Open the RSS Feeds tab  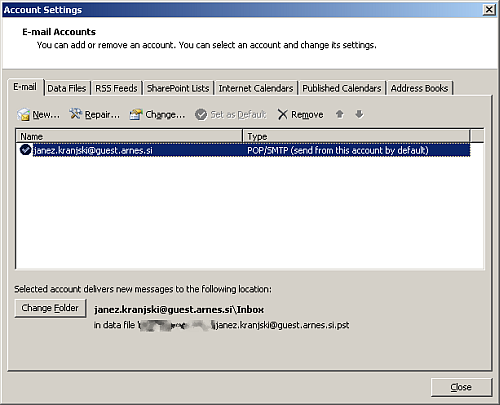tap(116, 88)
